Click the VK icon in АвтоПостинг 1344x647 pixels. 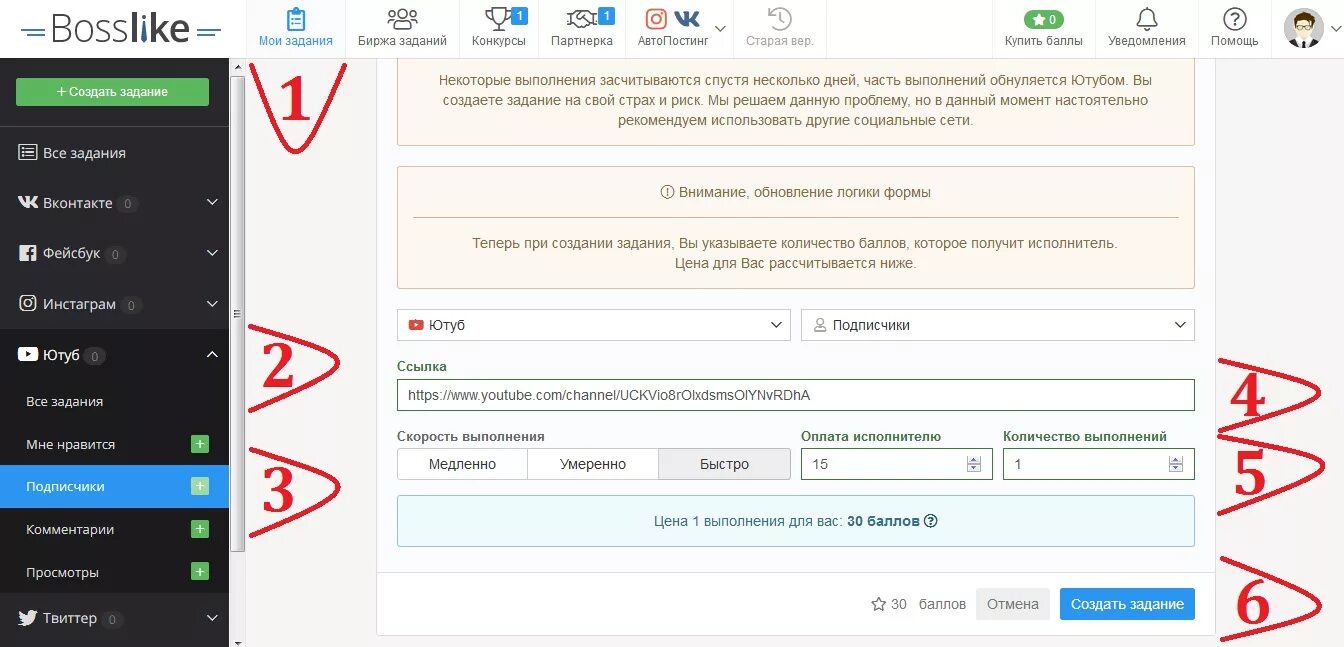687,19
